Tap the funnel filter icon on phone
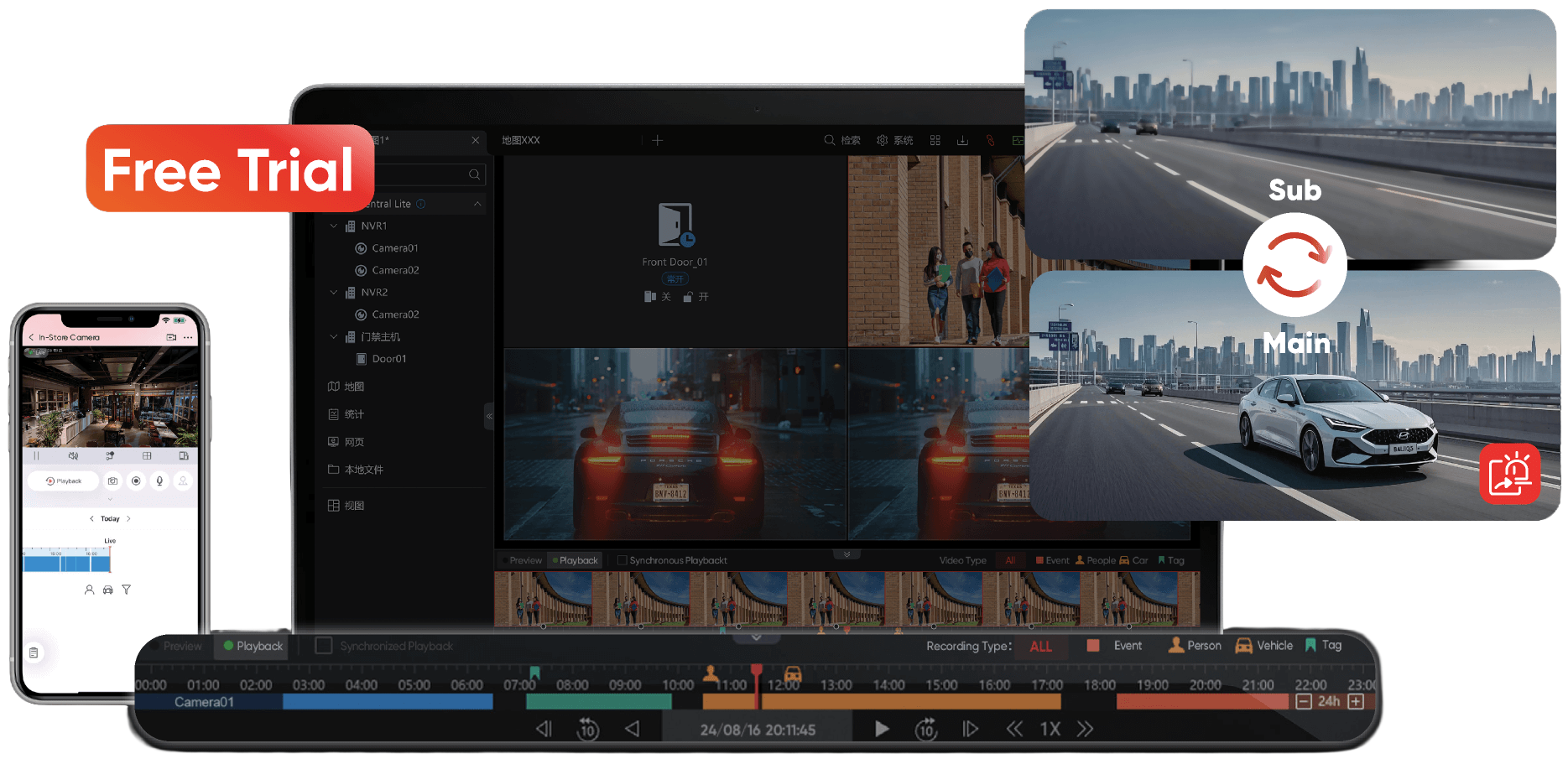 (126, 590)
